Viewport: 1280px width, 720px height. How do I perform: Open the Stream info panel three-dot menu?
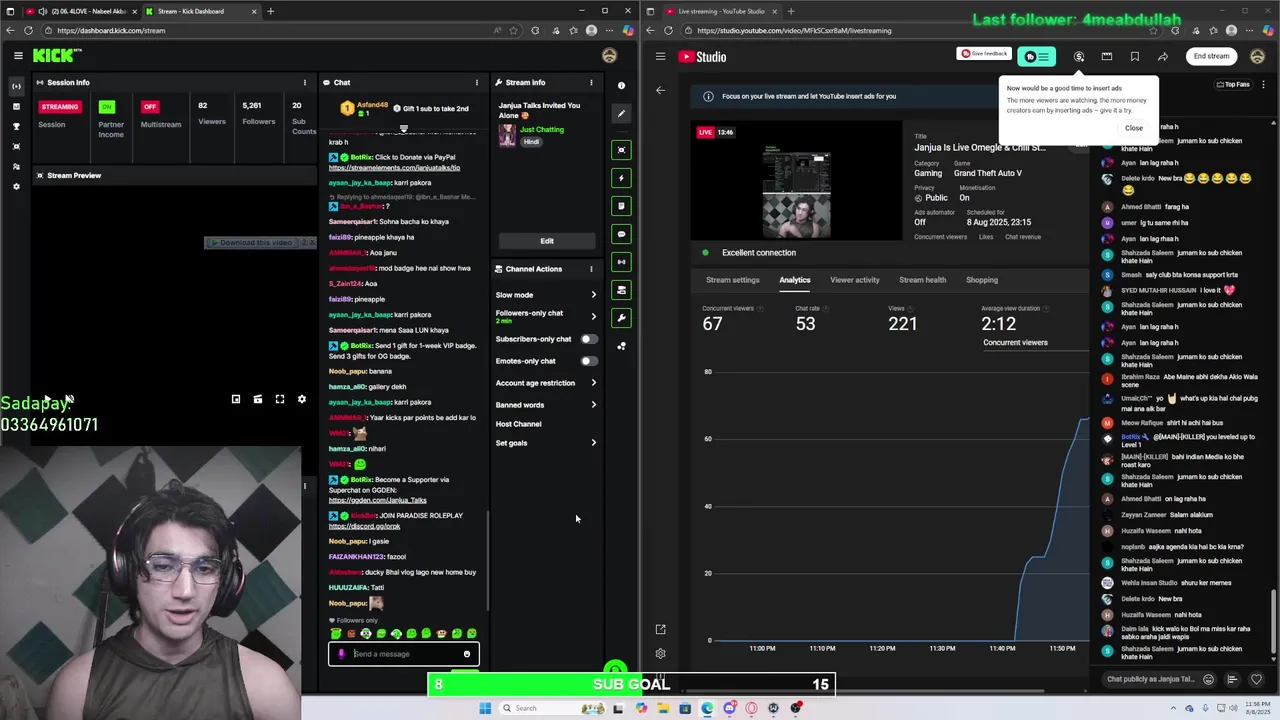(591, 82)
